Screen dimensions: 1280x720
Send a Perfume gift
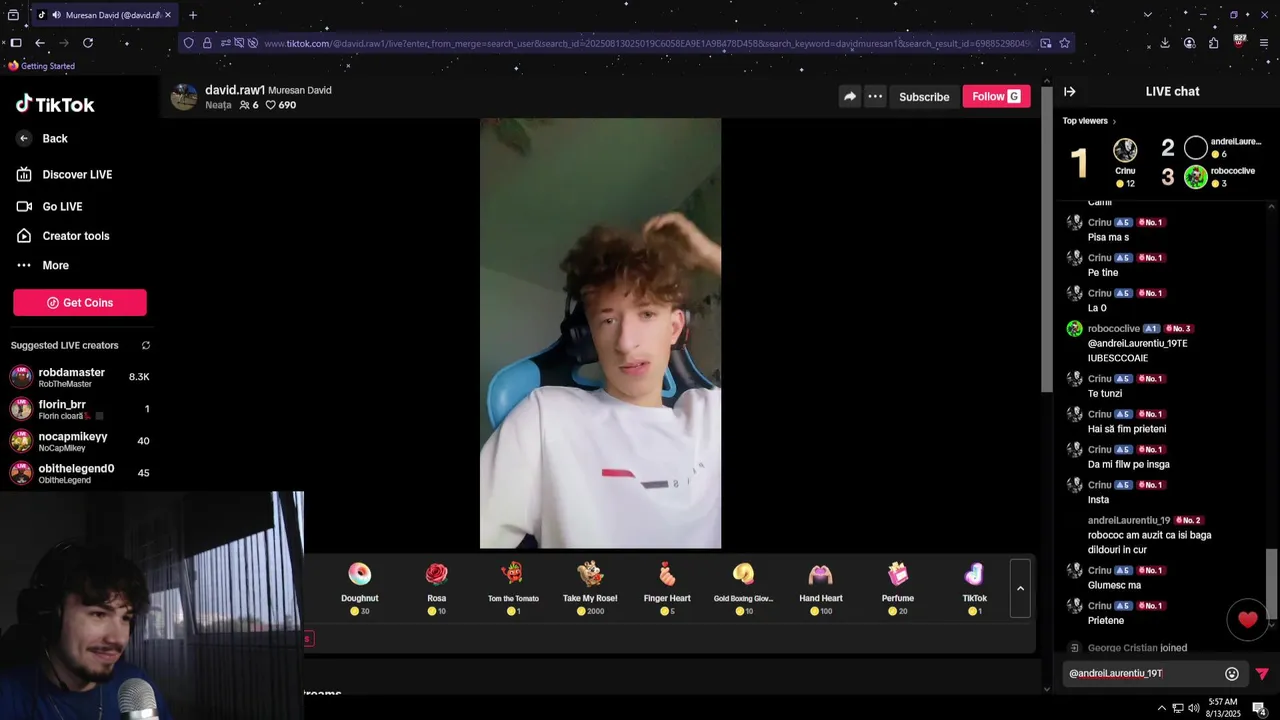pos(898,587)
